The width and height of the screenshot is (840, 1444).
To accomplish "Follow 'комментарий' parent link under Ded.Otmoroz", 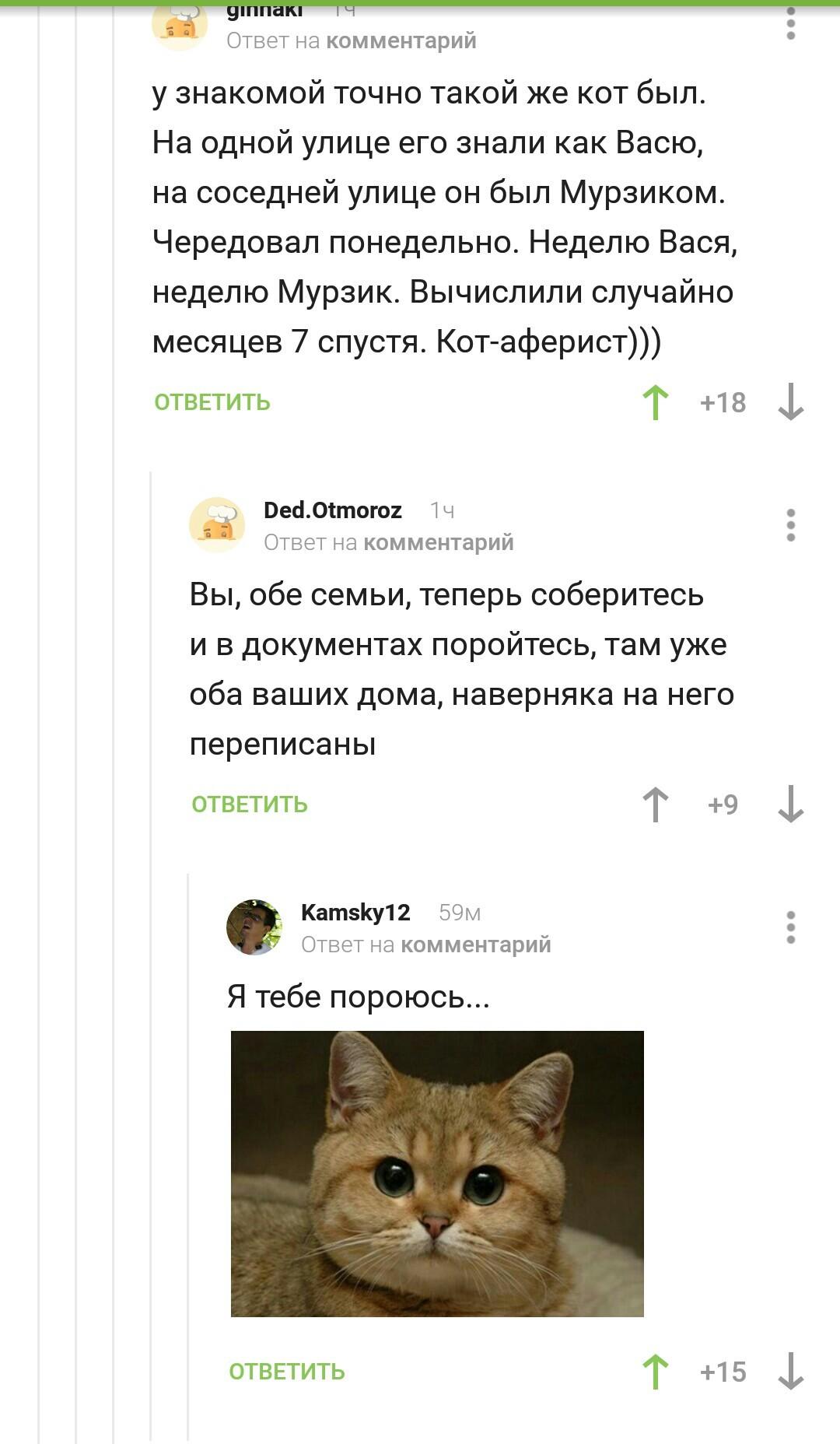I will click(439, 542).
